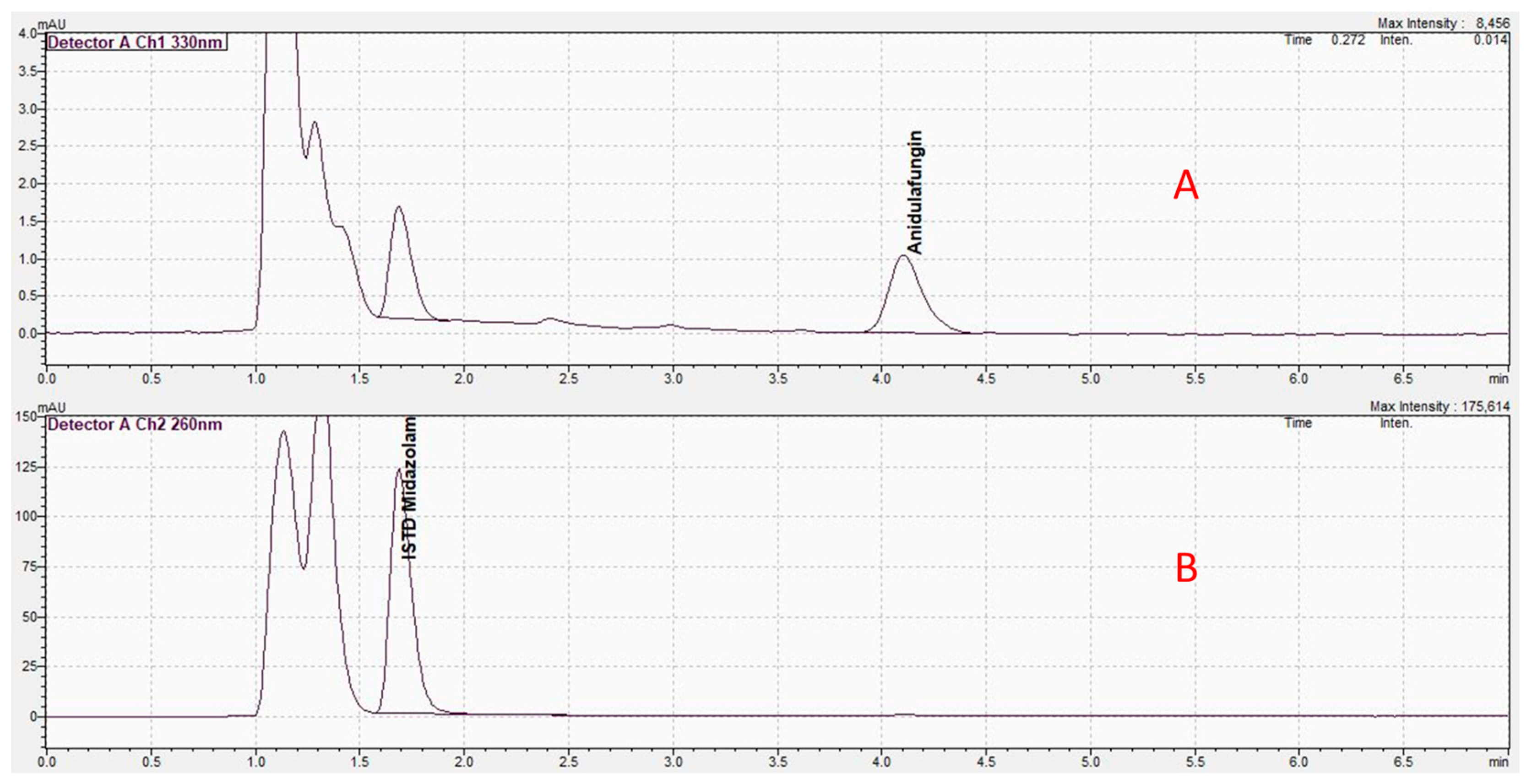This screenshot has height=784, width=1532.
Task: Click the 2.5 x-axis tick on top chromatogram
Action: coord(569,378)
